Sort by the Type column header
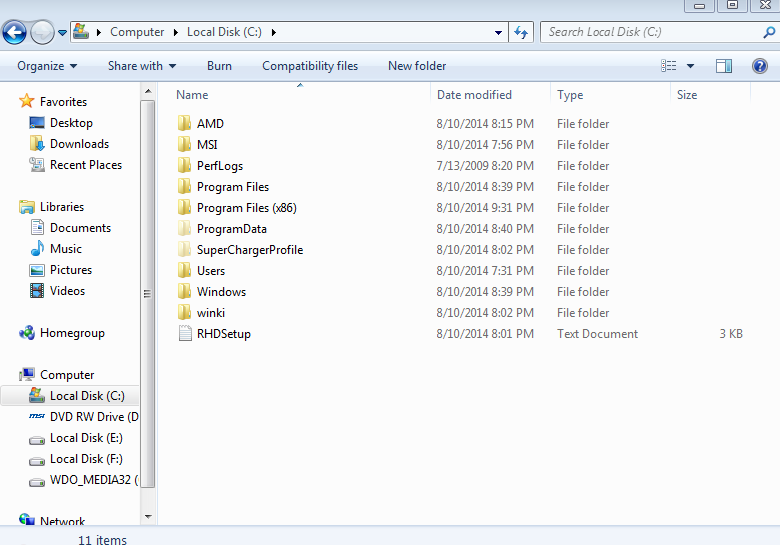Screen dimensions: 780x545 [x=570, y=94]
